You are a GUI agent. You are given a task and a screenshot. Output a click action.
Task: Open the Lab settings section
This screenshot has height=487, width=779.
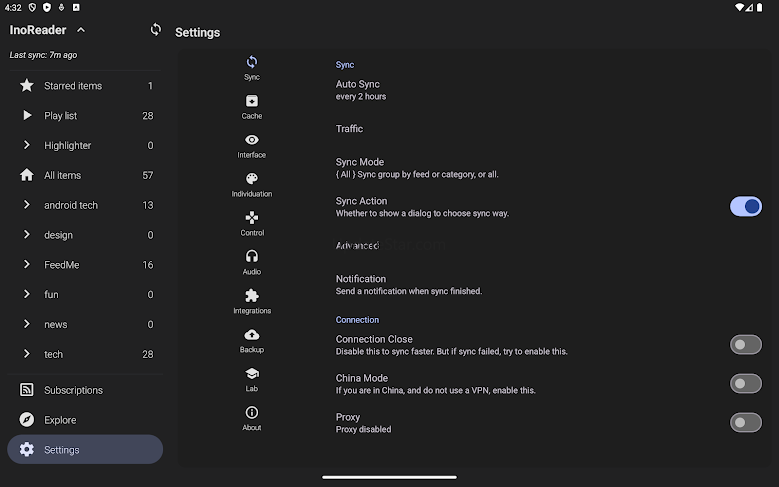[252, 379]
